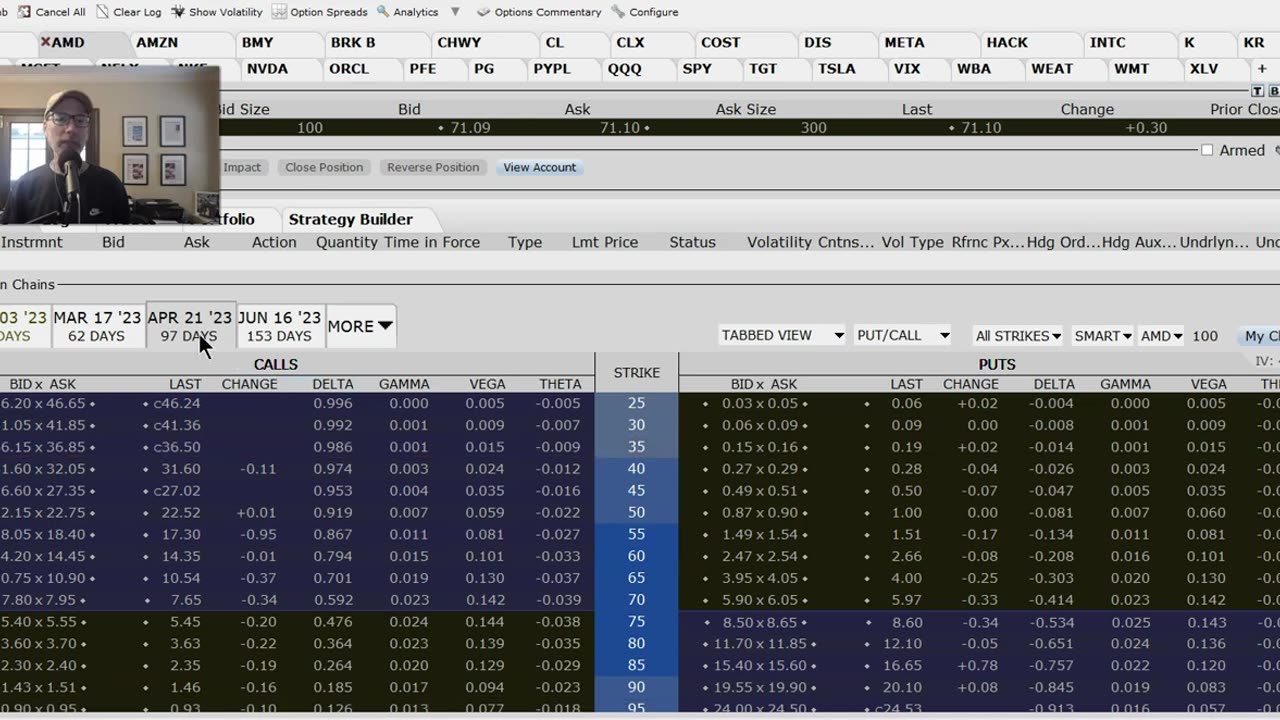Select the TSLA ticker tab

pyautogui.click(x=837, y=69)
